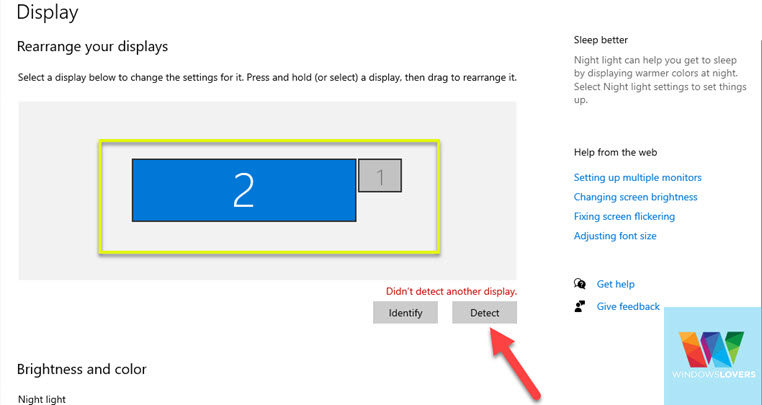Click the Get help chat icon

tap(579, 284)
